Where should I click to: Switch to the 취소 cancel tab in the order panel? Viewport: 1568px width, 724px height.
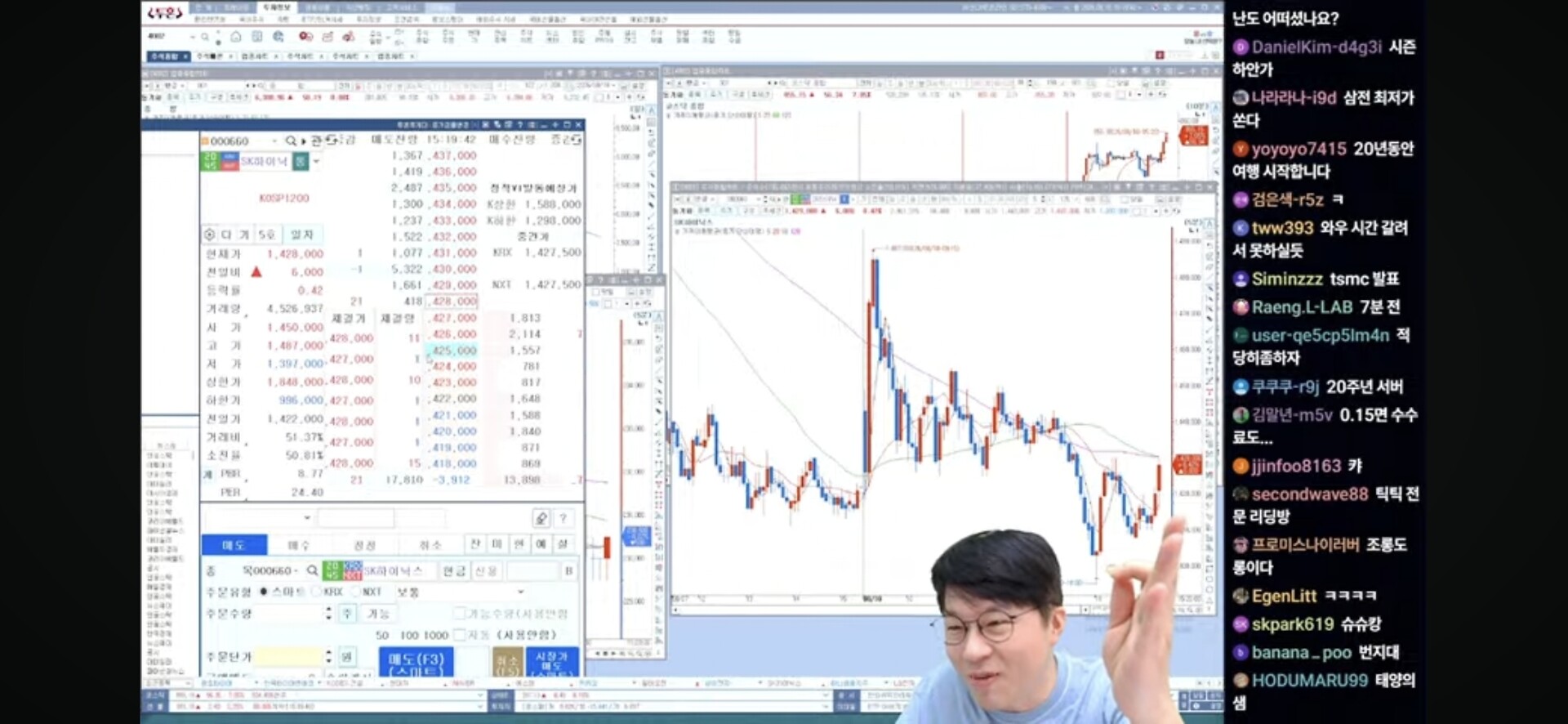tap(430, 545)
